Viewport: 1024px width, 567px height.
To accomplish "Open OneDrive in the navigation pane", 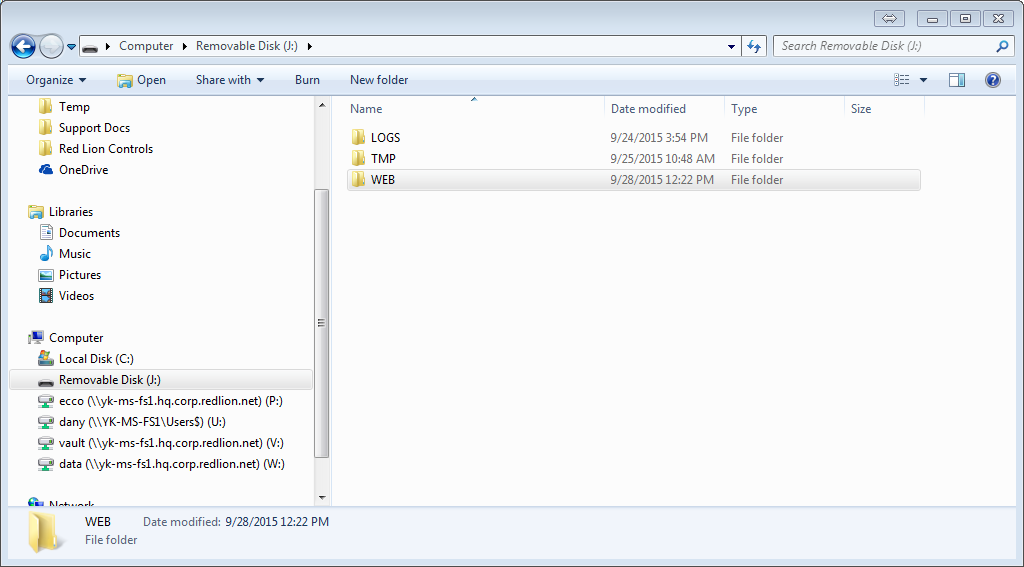I will (83, 169).
